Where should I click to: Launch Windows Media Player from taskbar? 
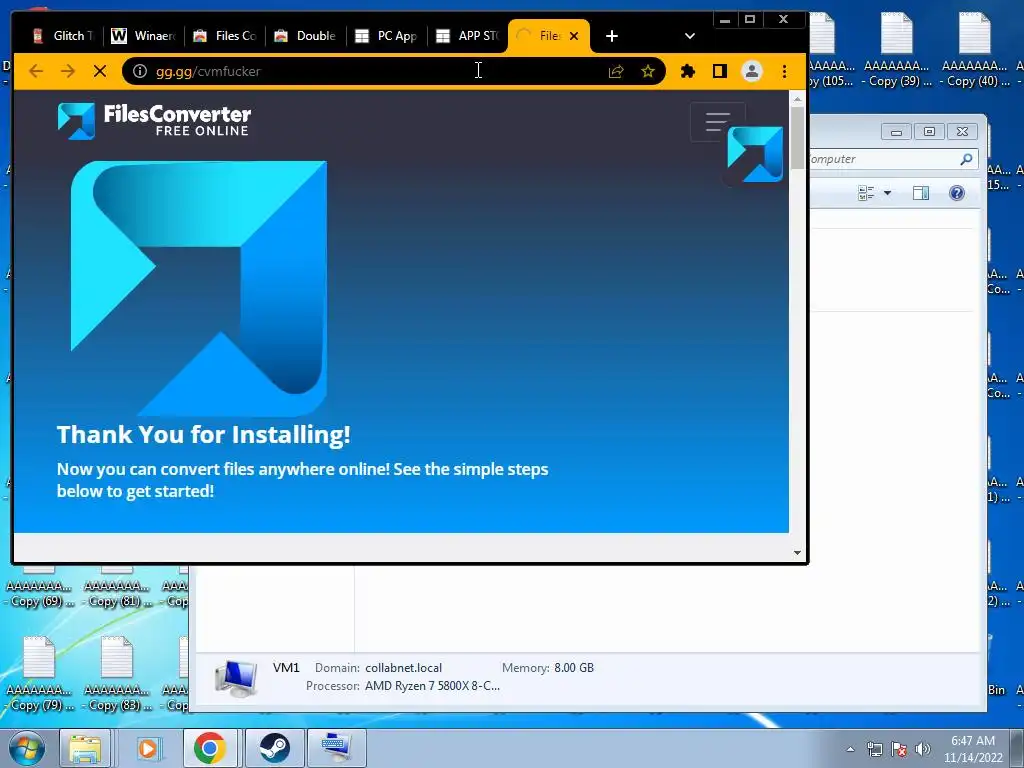pyautogui.click(x=148, y=748)
